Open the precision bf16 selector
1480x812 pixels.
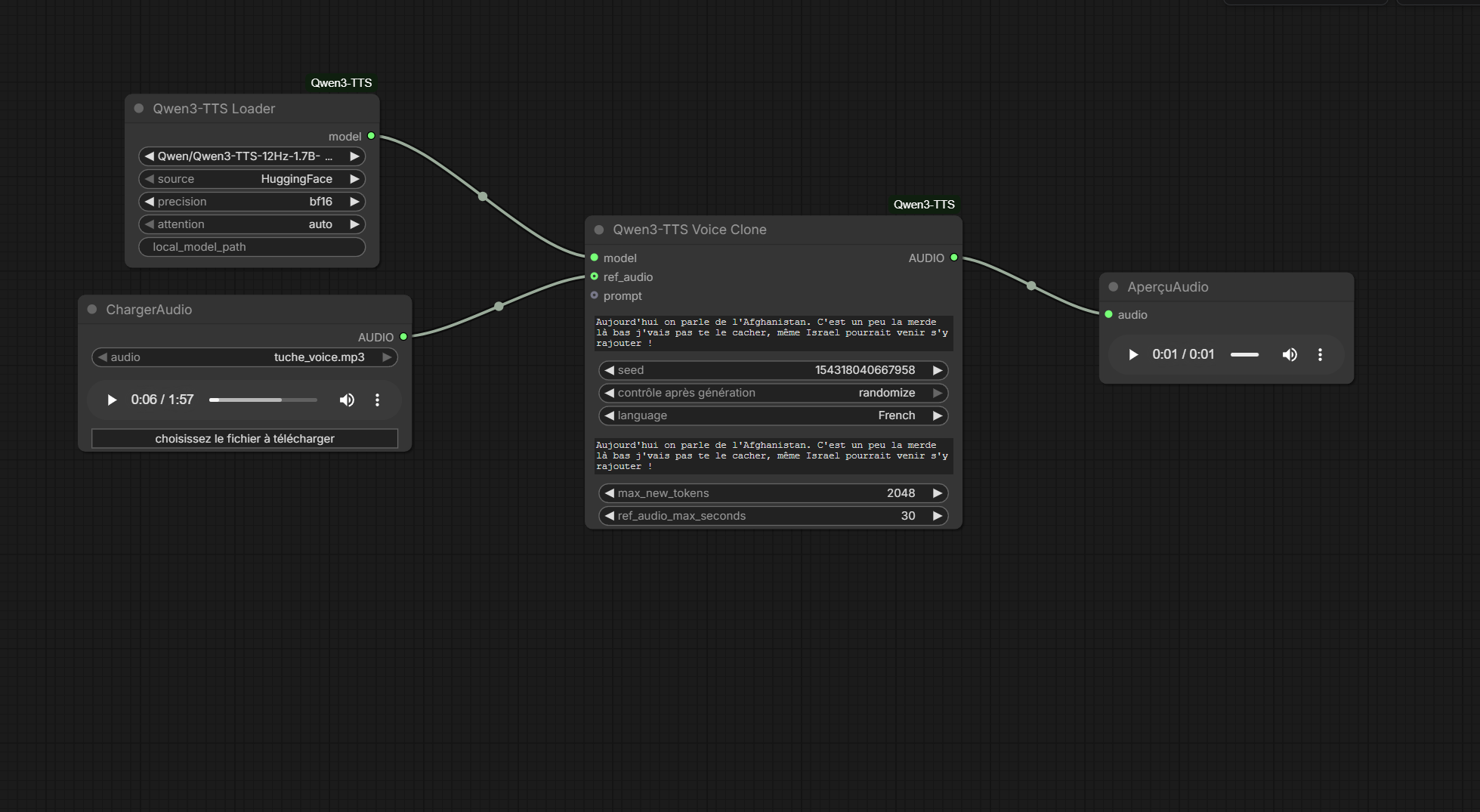coord(252,202)
